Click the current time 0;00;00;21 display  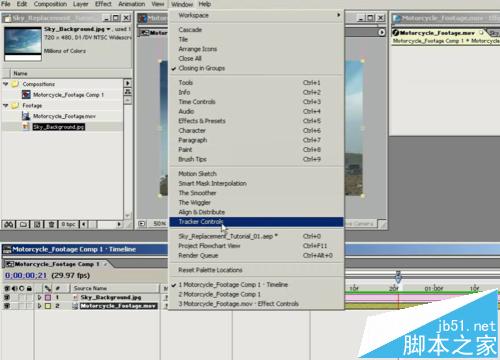click(26, 276)
